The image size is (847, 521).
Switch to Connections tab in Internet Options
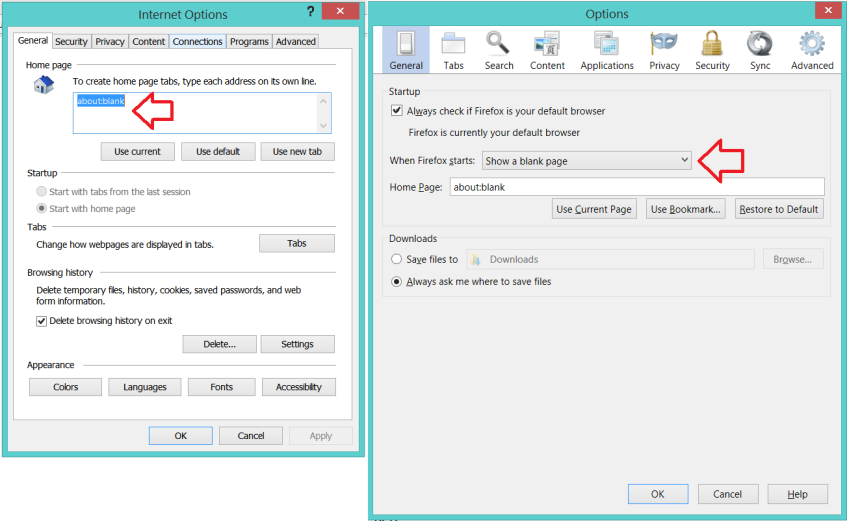[x=197, y=42]
